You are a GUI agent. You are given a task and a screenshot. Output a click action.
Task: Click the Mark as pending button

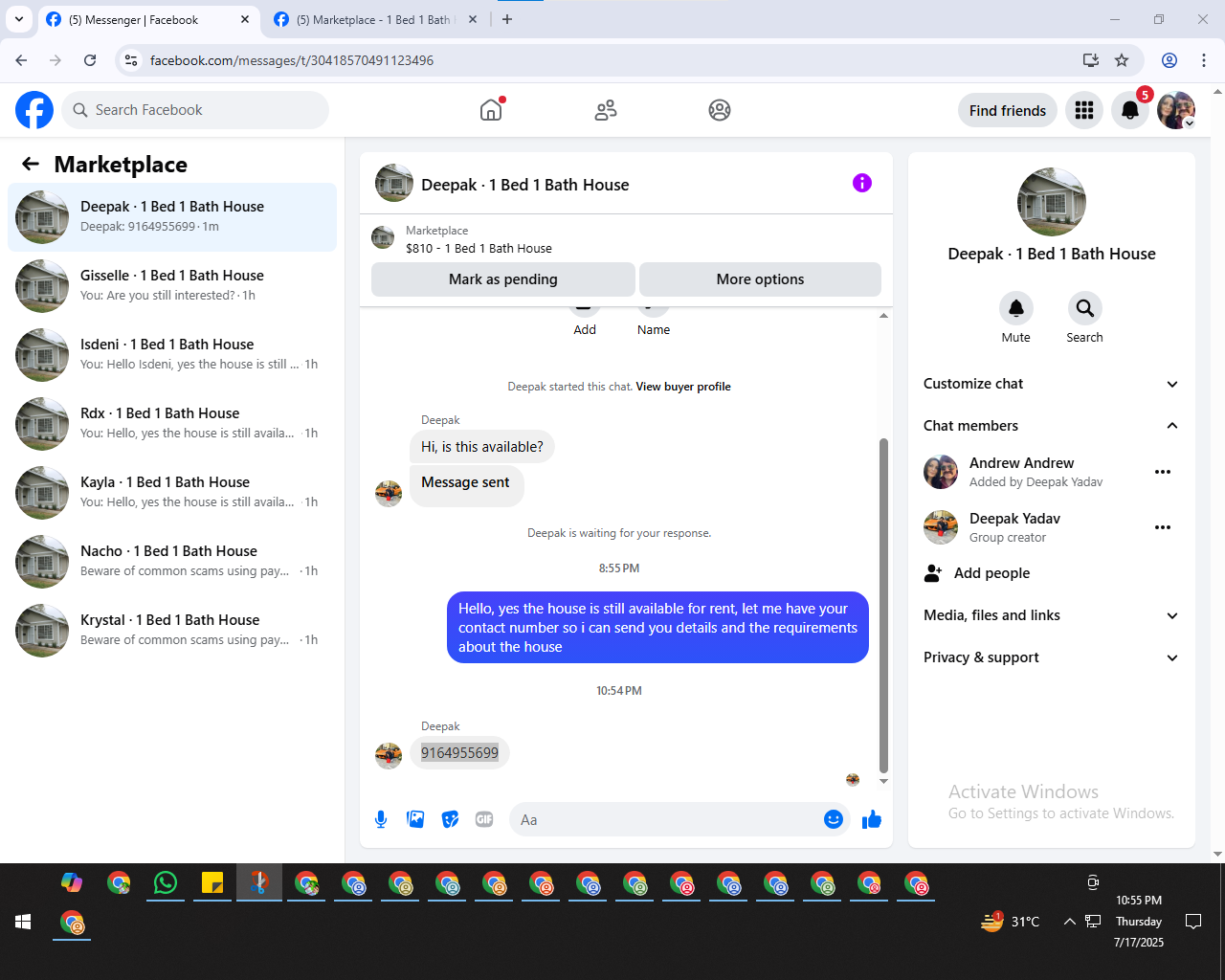click(503, 279)
